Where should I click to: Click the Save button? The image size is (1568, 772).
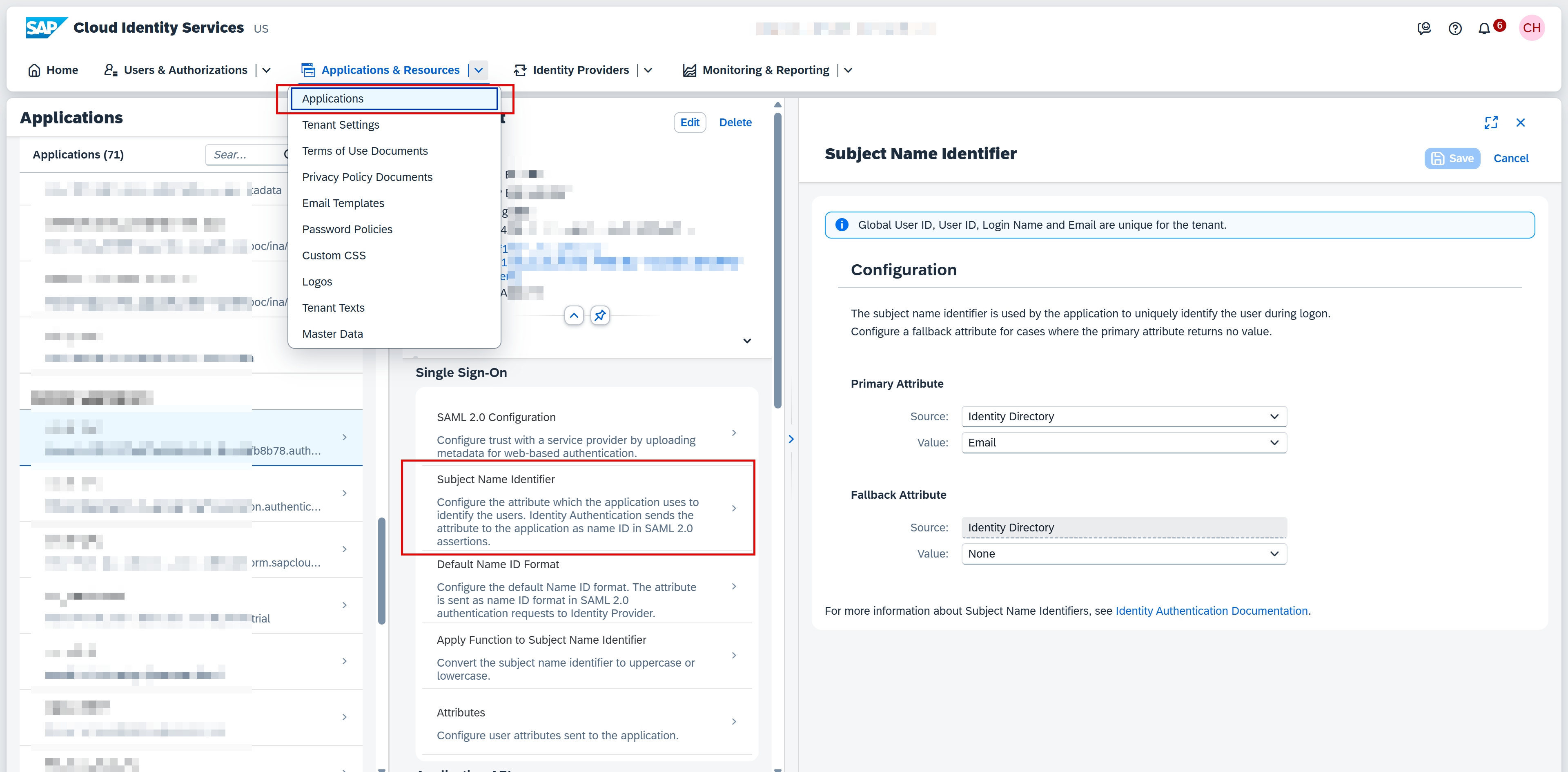[1452, 158]
